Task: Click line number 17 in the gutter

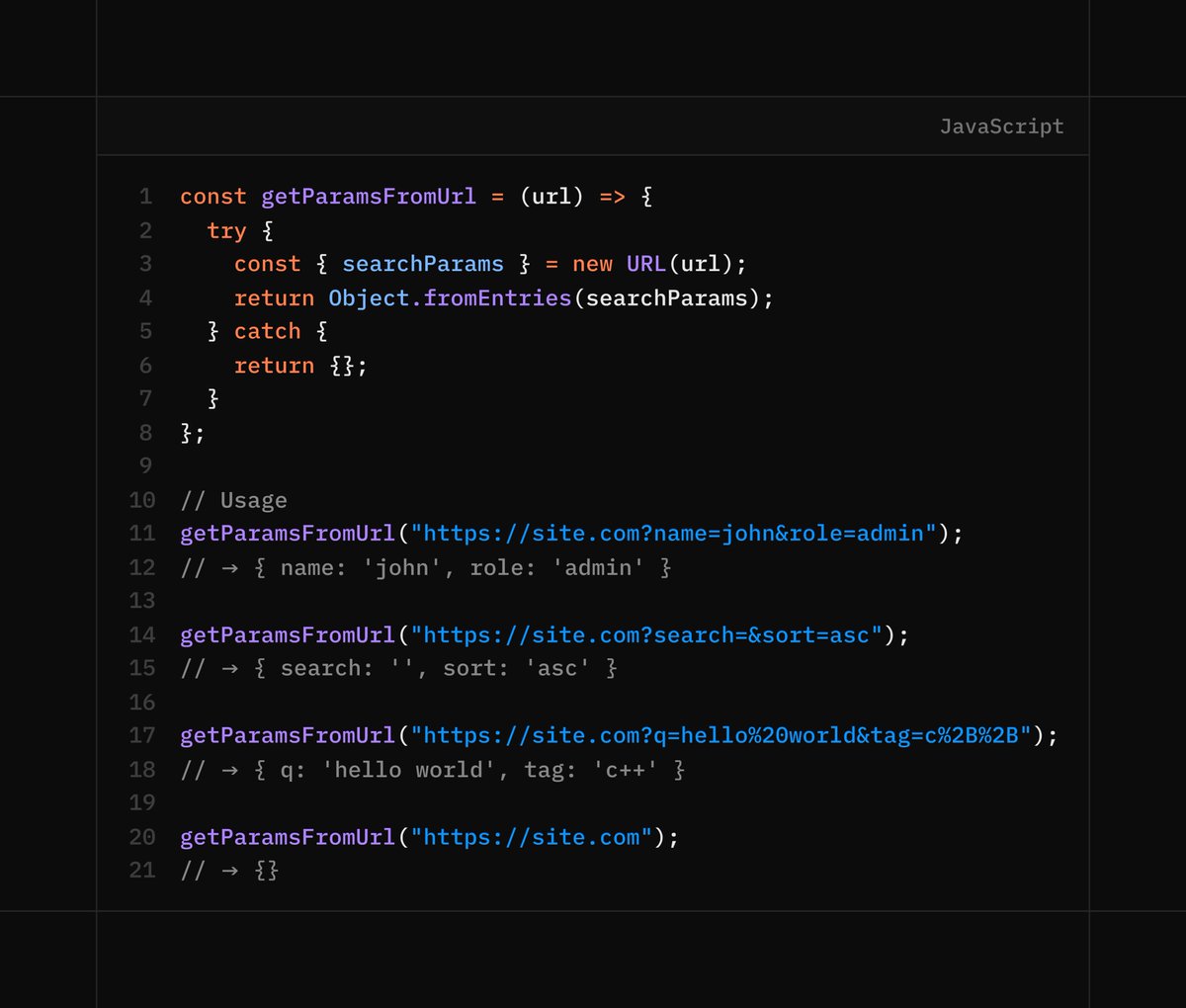Action: coord(142,735)
